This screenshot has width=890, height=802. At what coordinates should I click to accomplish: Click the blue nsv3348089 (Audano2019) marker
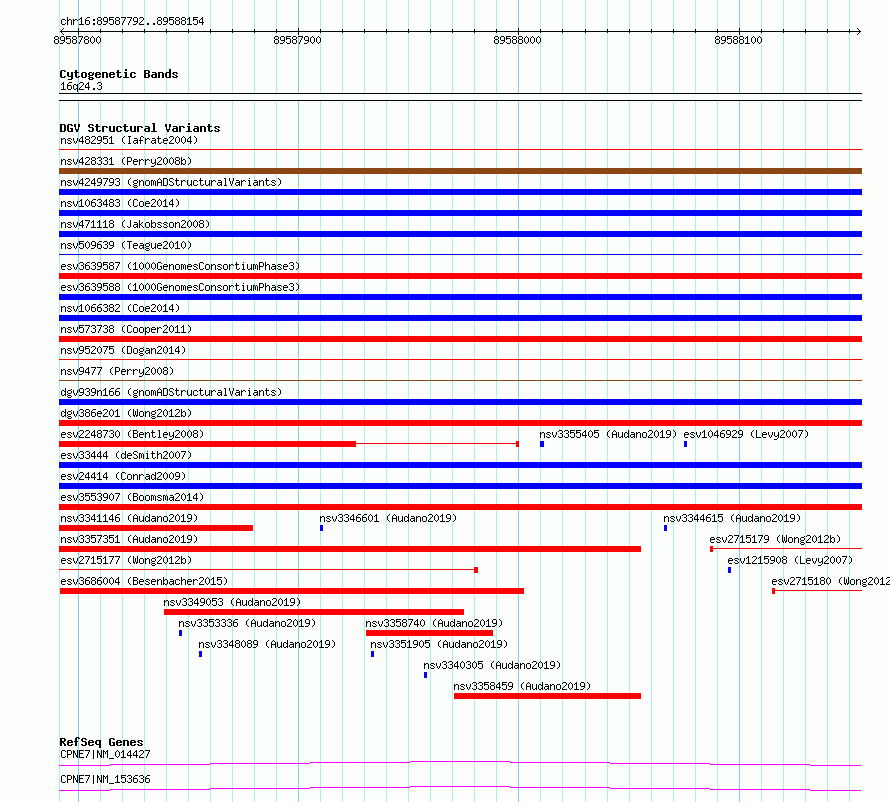coord(200,654)
